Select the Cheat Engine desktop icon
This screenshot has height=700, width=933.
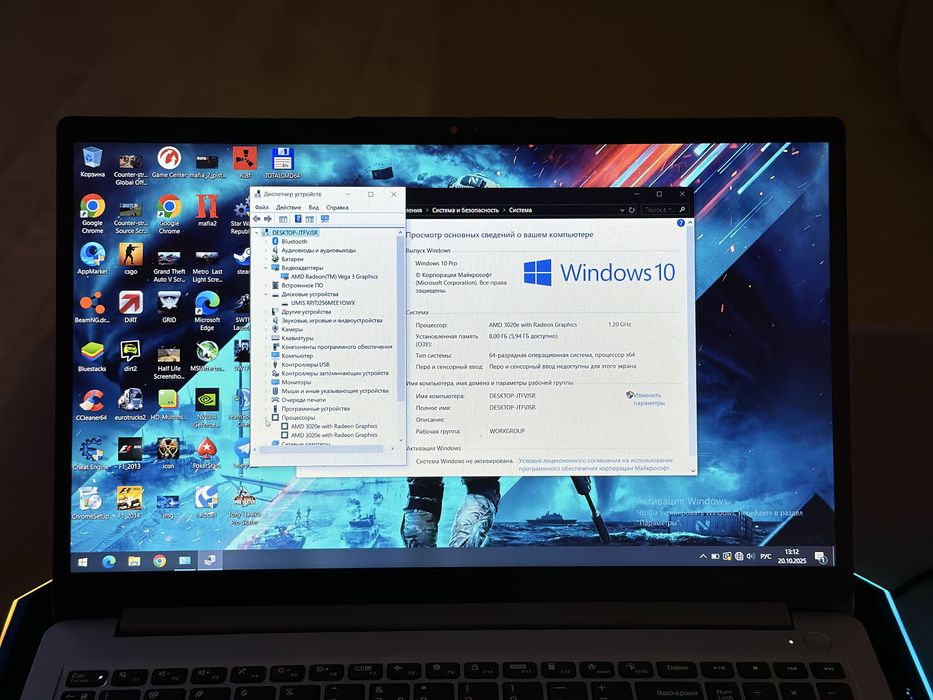tap(92, 454)
